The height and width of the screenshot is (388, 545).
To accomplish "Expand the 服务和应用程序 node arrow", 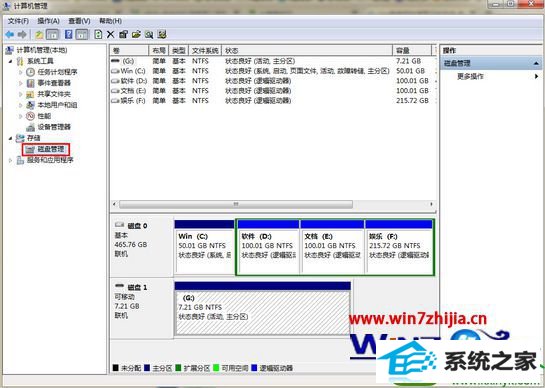I will click(10, 160).
